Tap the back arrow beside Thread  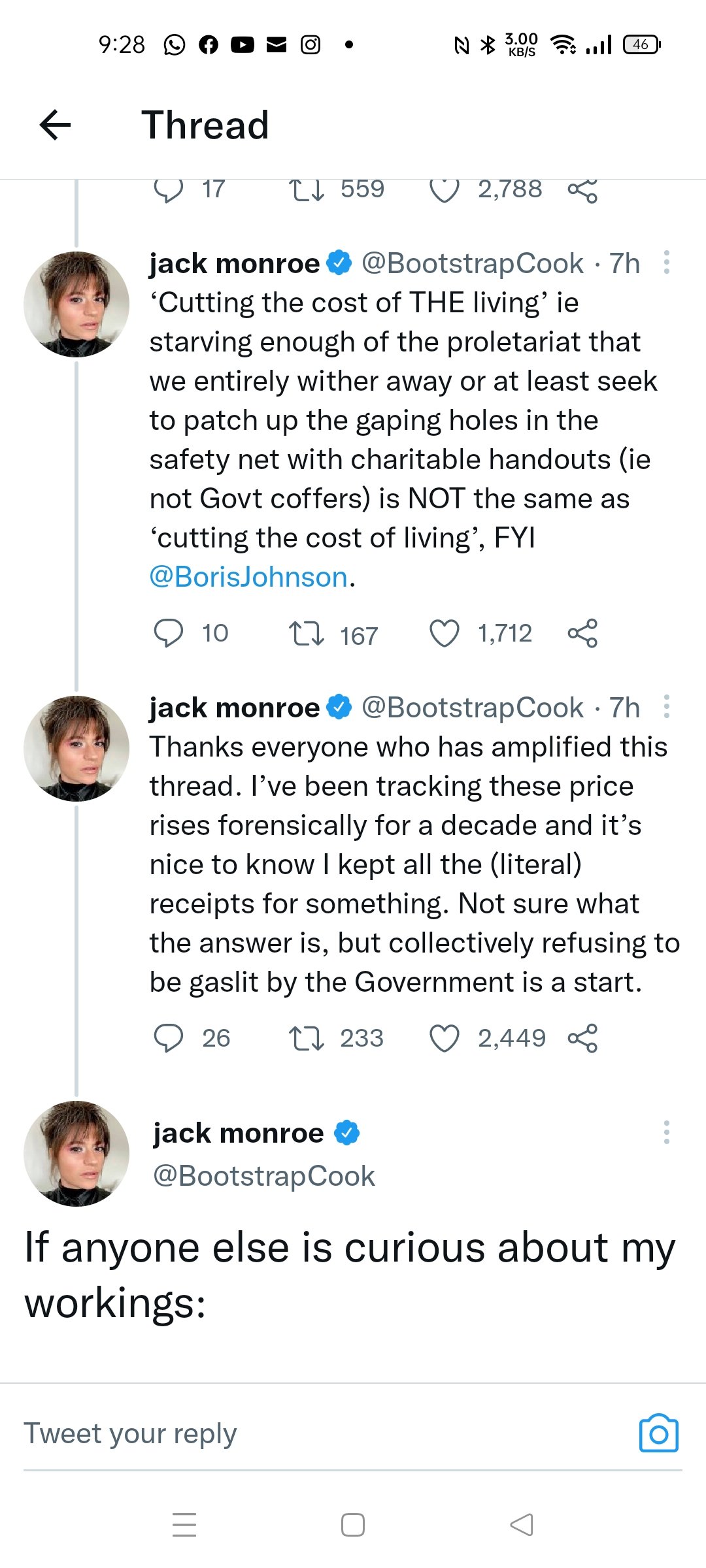coord(55,125)
